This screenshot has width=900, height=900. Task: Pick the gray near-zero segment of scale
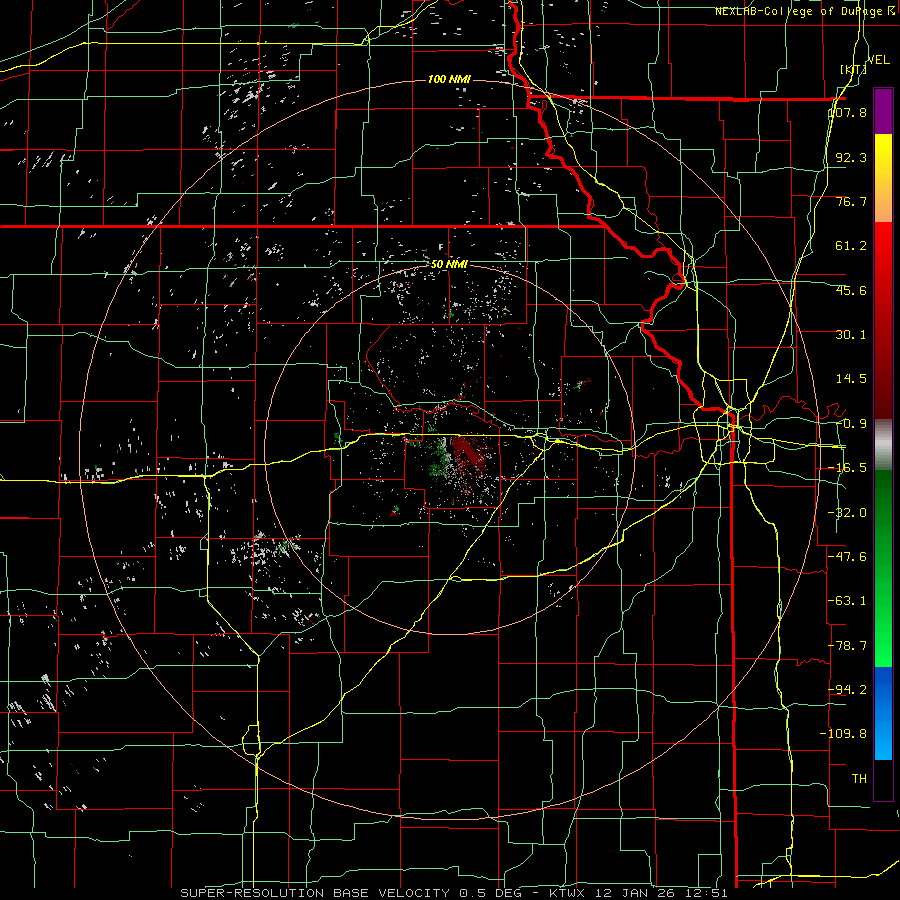point(883,445)
